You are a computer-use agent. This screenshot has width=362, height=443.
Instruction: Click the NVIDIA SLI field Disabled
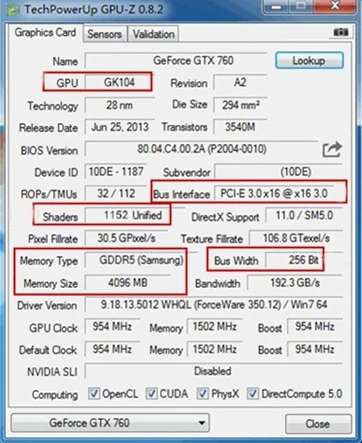point(214,371)
